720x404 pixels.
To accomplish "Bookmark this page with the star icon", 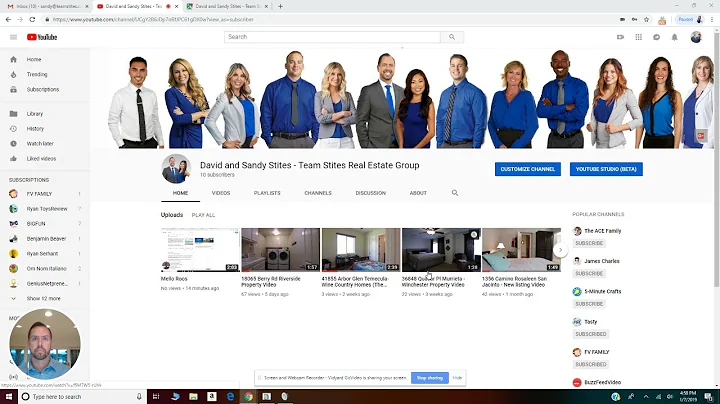I will click(x=647, y=19).
